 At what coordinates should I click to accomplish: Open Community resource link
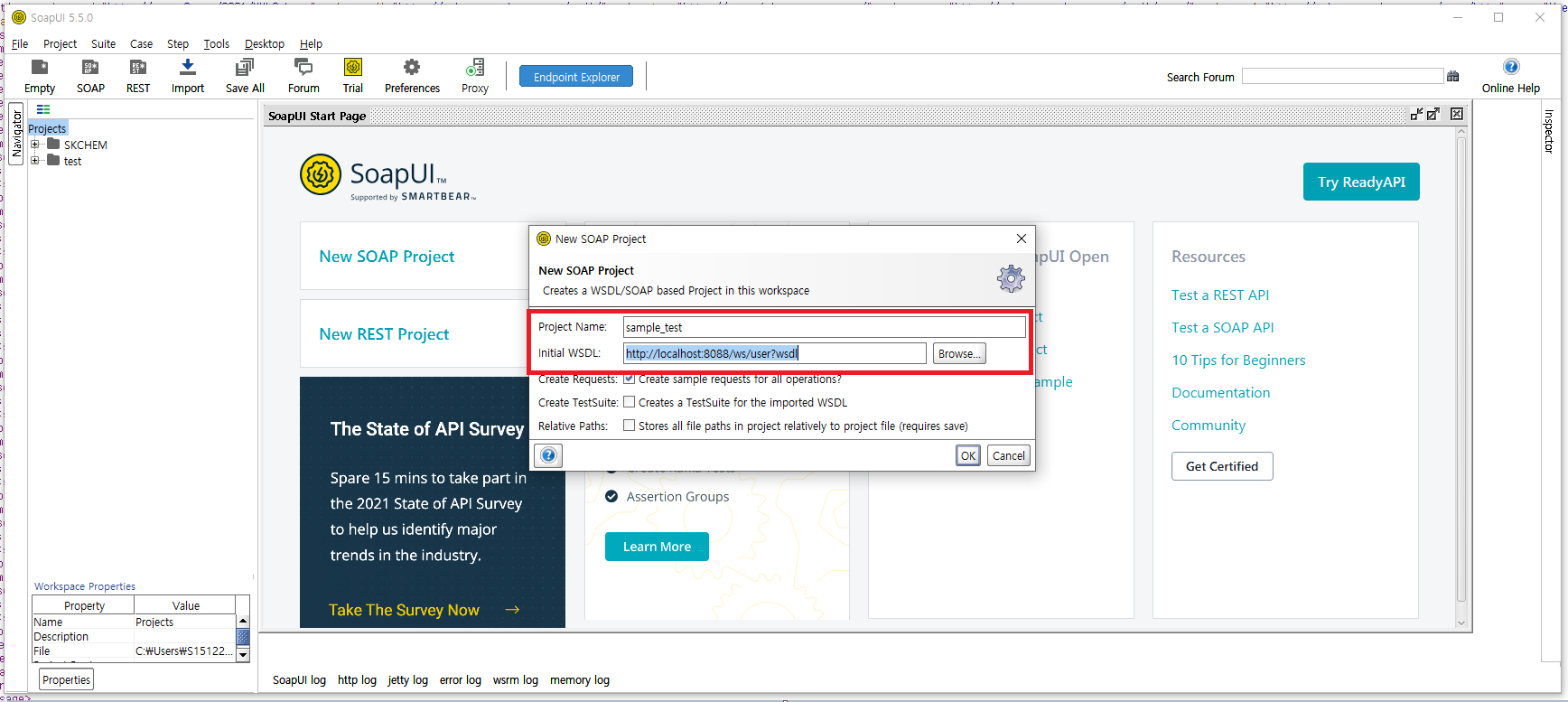(x=1209, y=425)
